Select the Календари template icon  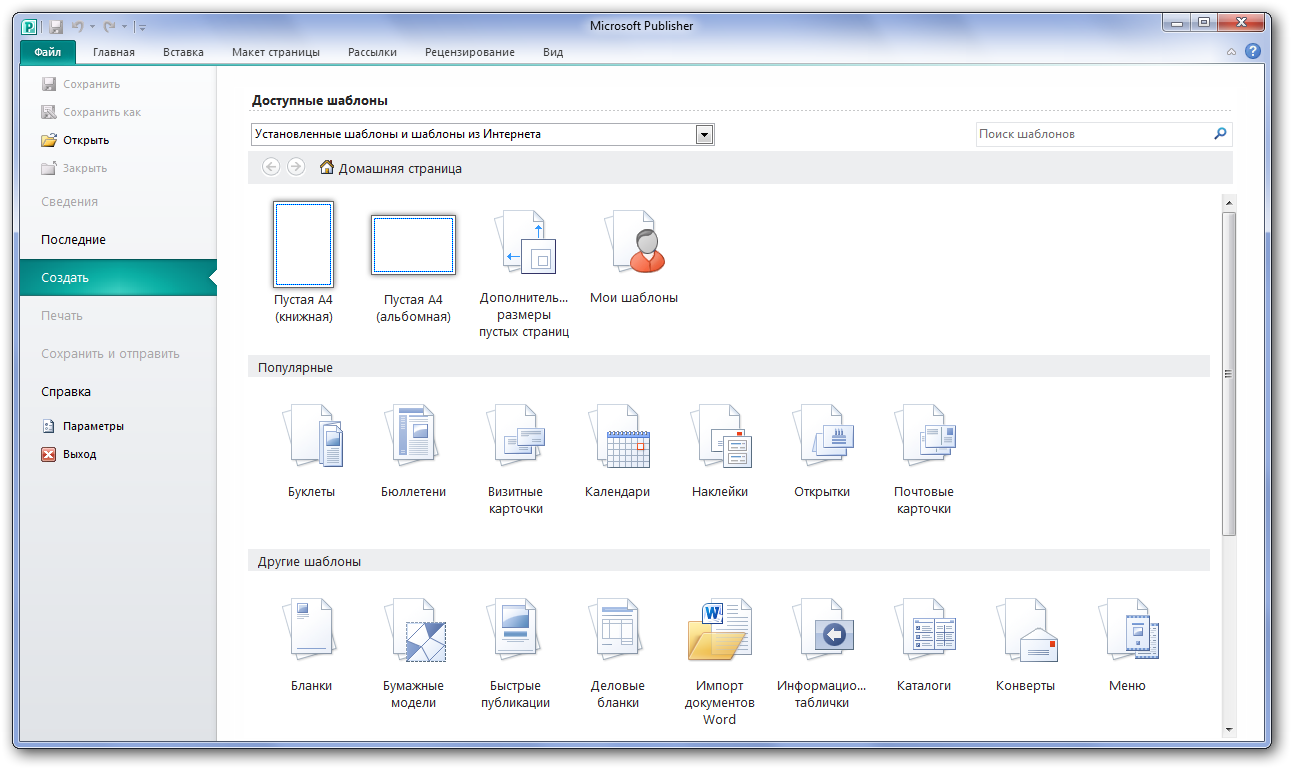[x=617, y=437]
